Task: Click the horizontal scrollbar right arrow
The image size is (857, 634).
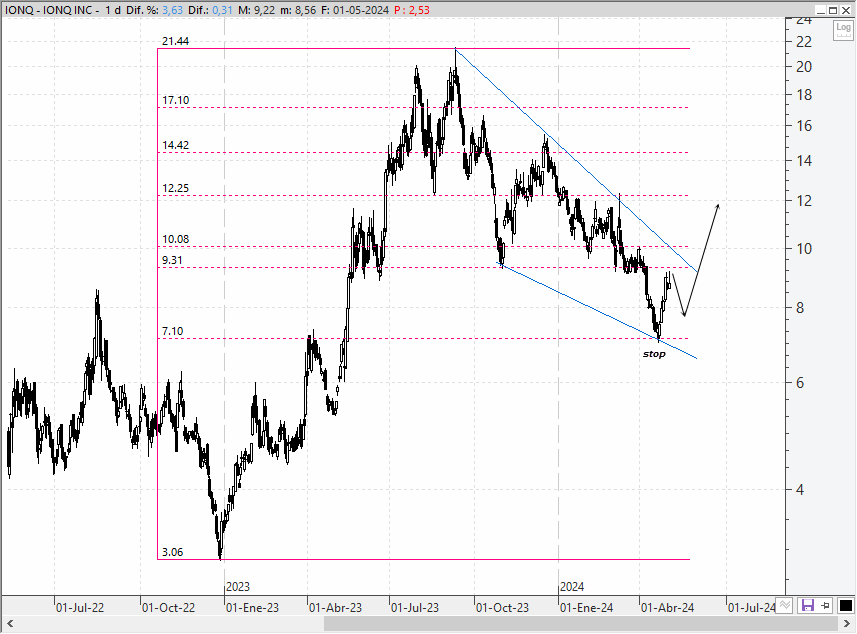Action: 847,624
